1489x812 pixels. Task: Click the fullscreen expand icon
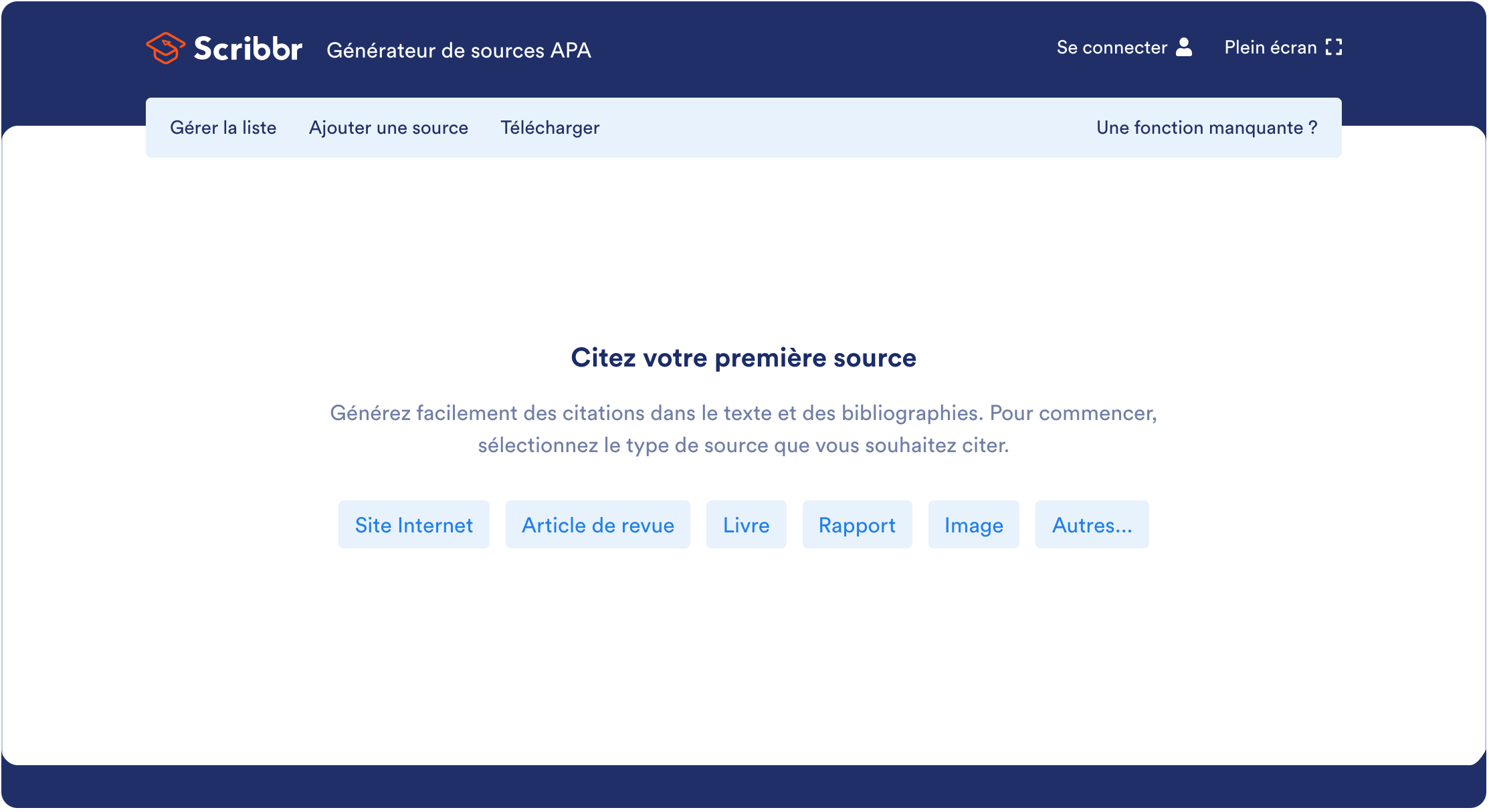[1334, 47]
